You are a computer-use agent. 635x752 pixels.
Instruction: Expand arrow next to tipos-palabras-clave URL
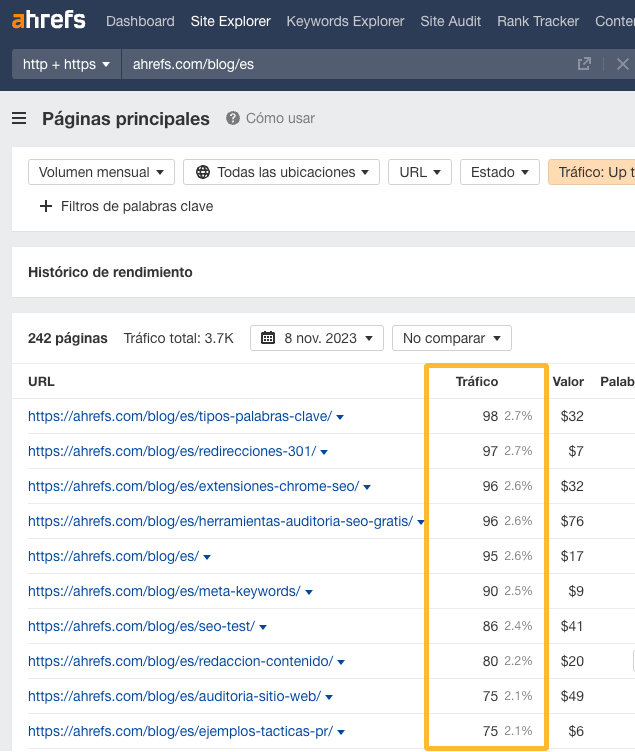click(340, 417)
